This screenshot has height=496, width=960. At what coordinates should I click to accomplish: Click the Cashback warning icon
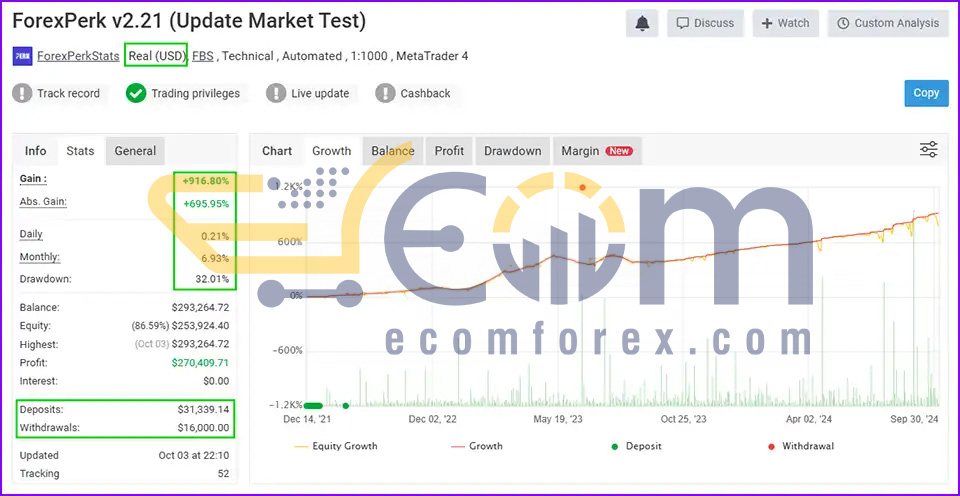[385, 94]
